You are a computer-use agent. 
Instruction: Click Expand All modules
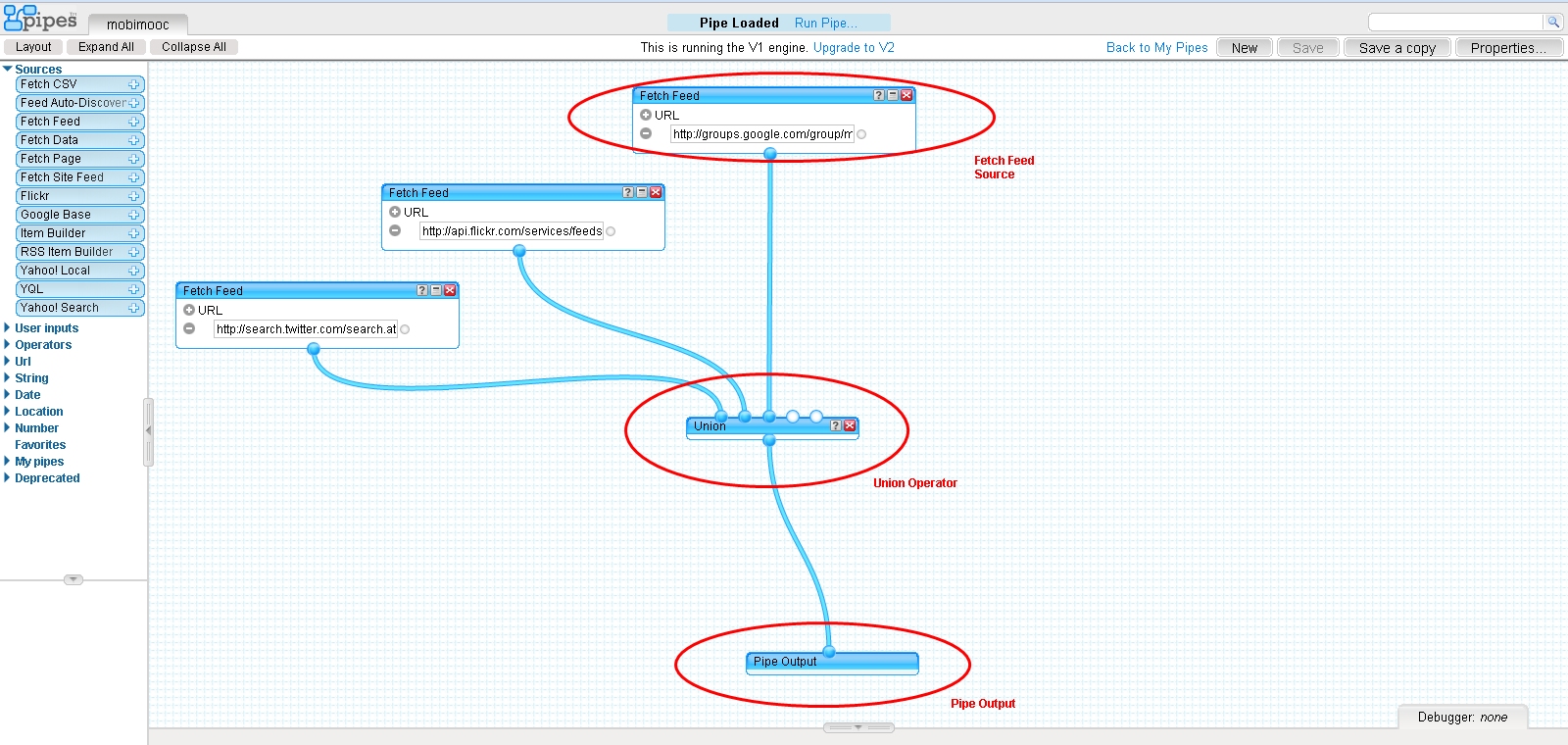click(106, 47)
